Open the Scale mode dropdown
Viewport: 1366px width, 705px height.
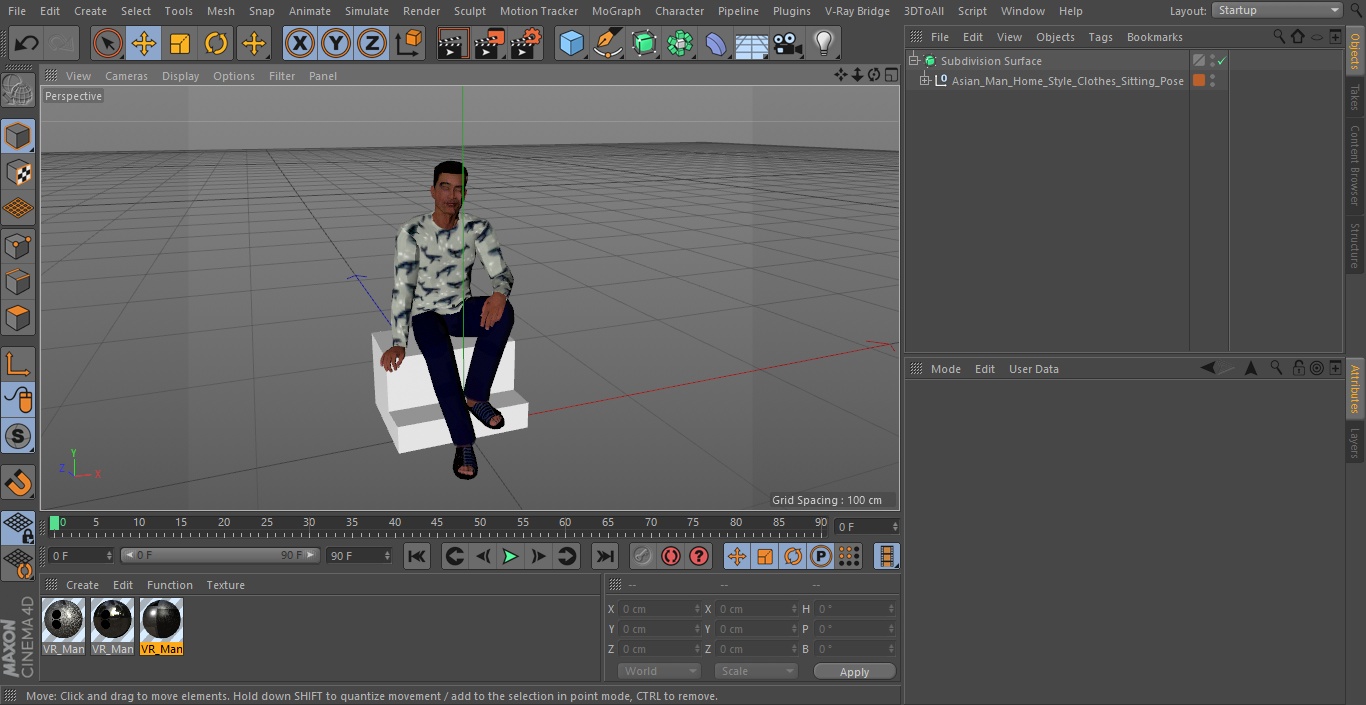pyautogui.click(x=756, y=671)
